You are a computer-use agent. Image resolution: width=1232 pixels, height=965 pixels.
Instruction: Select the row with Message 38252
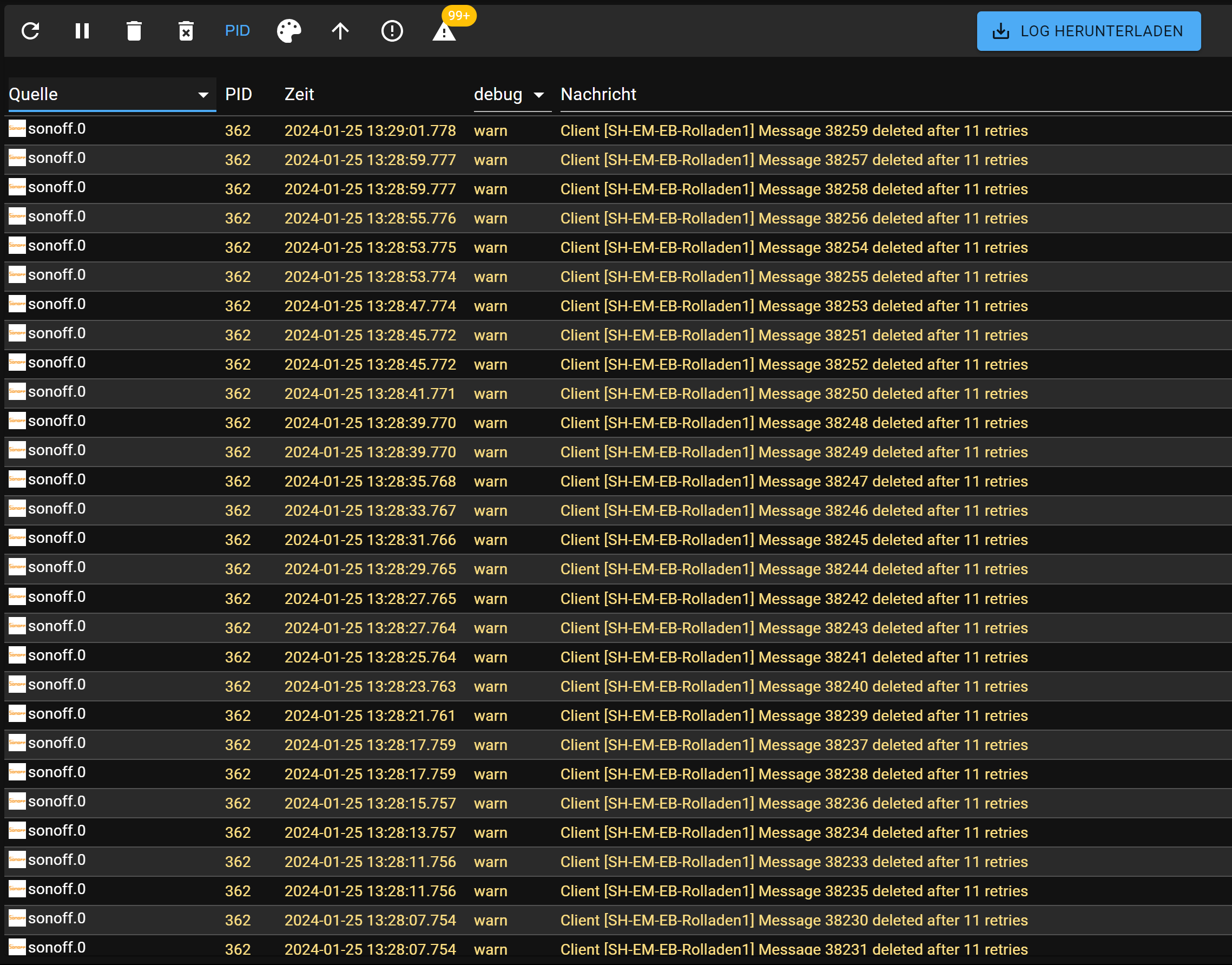coord(618,364)
